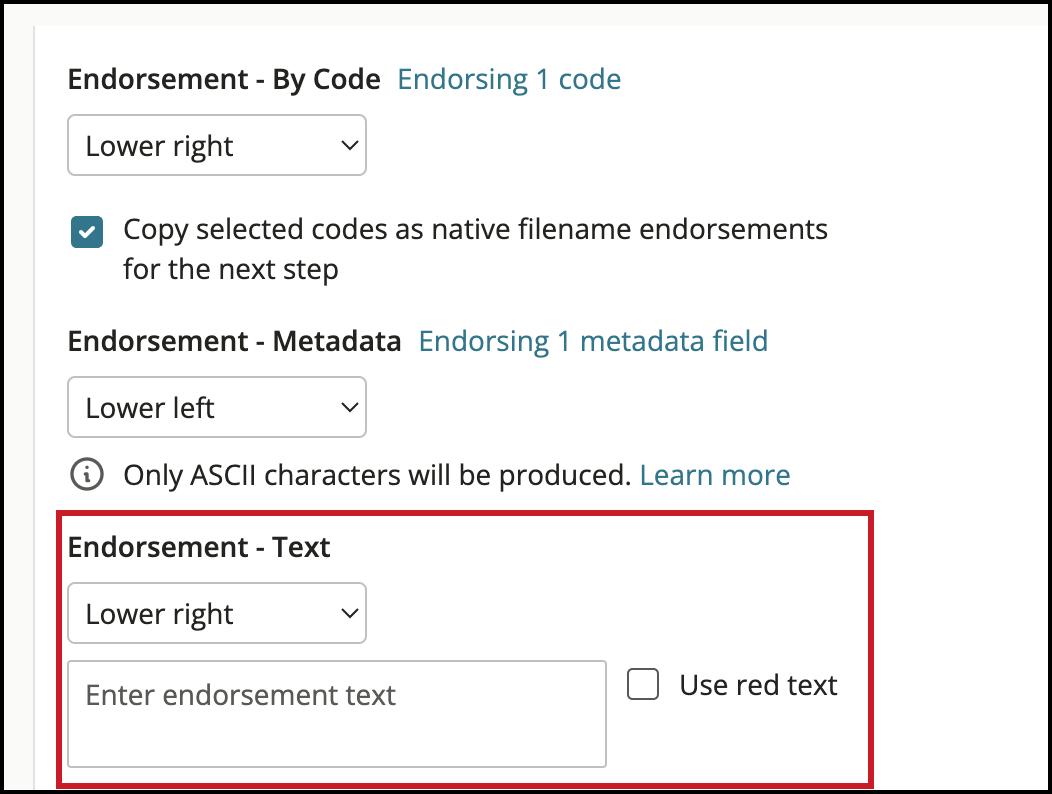Open 'Lower right' dropdown under Endorsement - By Code
The height and width of the screenshot is (794, 1052).
[x=217, y=145]
